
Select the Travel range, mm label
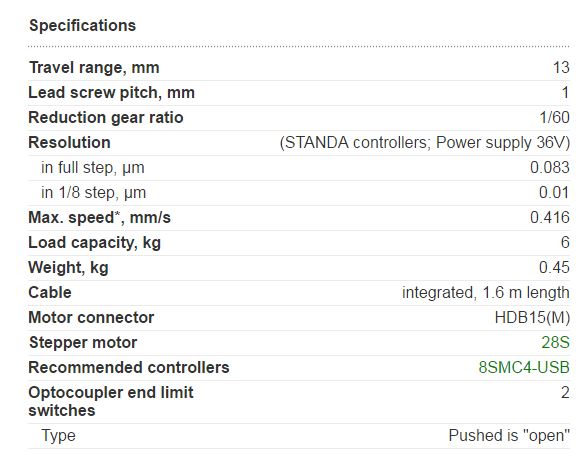[x=94, y=68]
